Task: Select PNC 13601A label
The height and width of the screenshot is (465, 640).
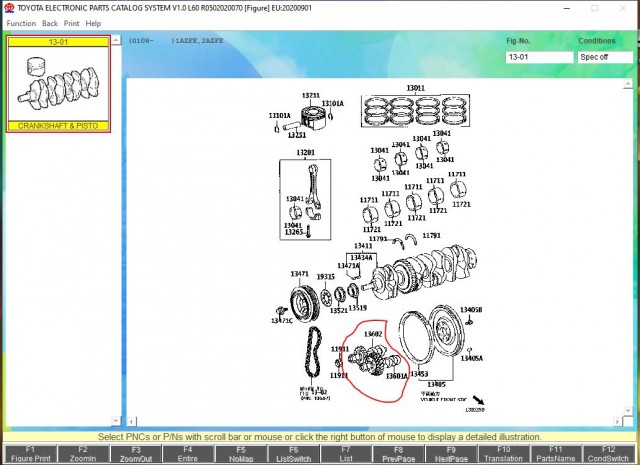Action: click(397, 376)
